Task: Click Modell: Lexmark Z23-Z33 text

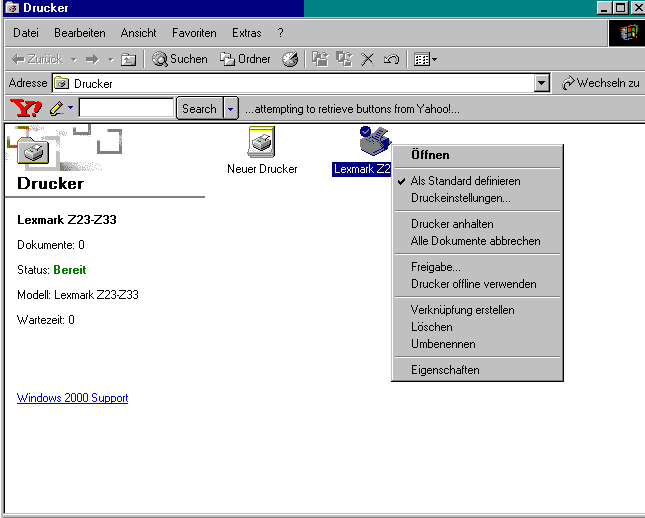Action: click(78, 295)
